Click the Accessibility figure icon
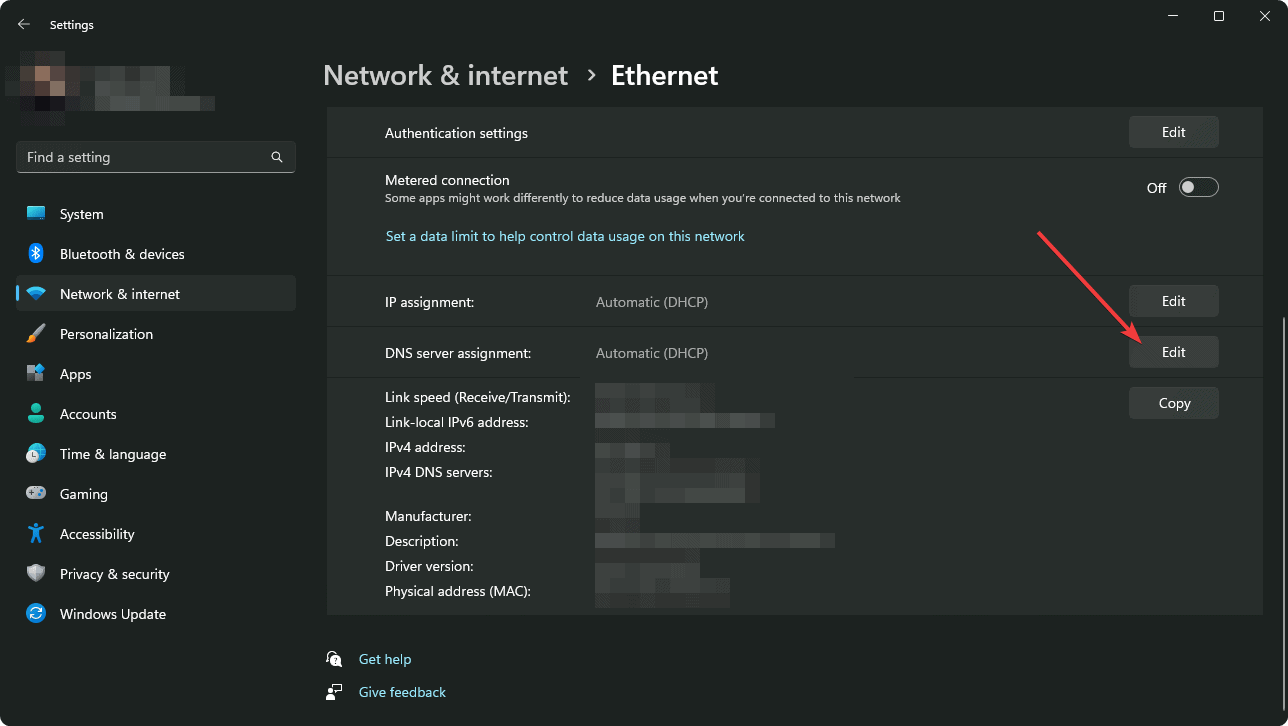This screenshot has width=1288, height=726. pos(36,534)
